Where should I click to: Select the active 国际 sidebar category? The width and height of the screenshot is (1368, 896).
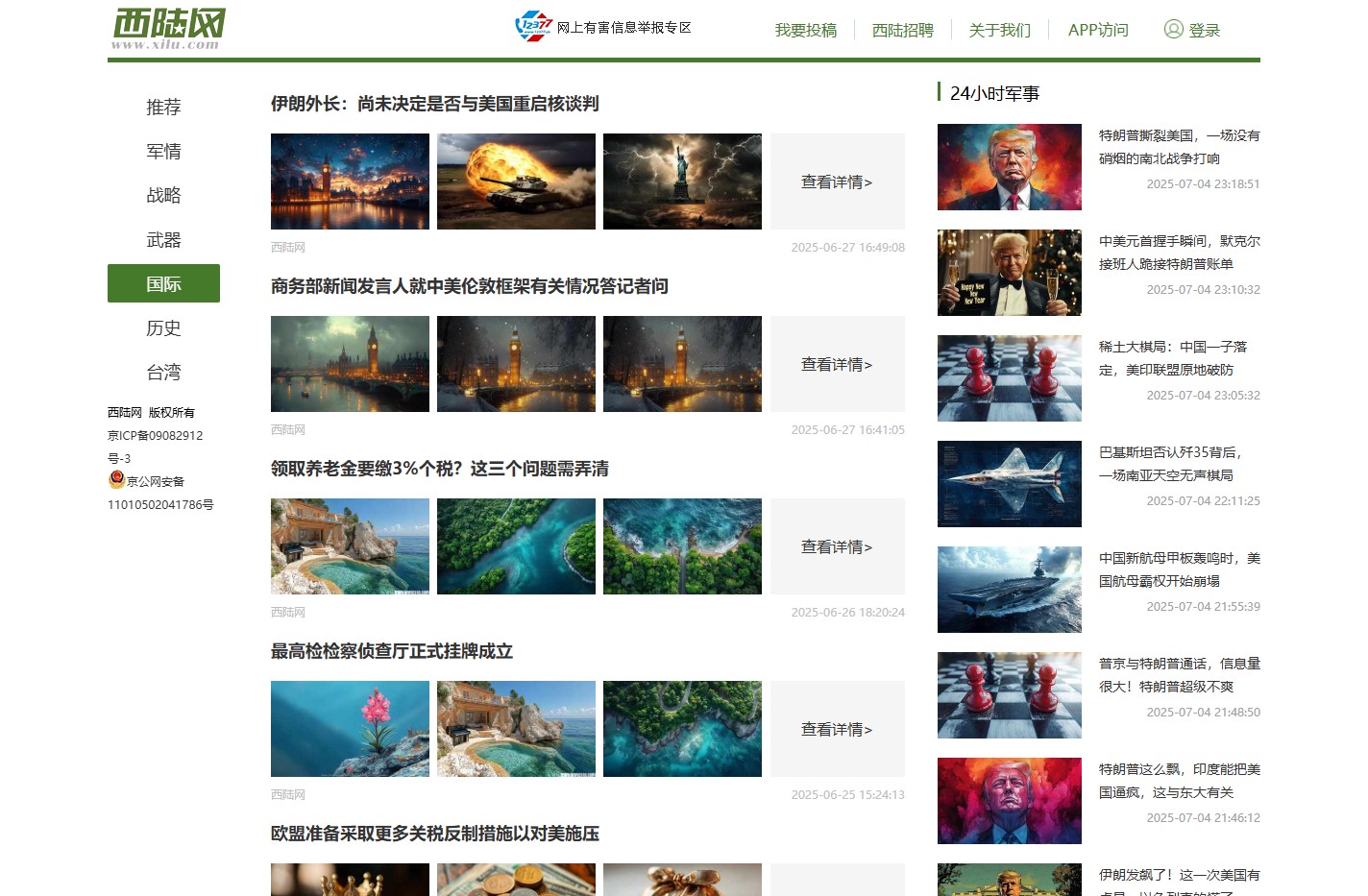tap(163, 283)
